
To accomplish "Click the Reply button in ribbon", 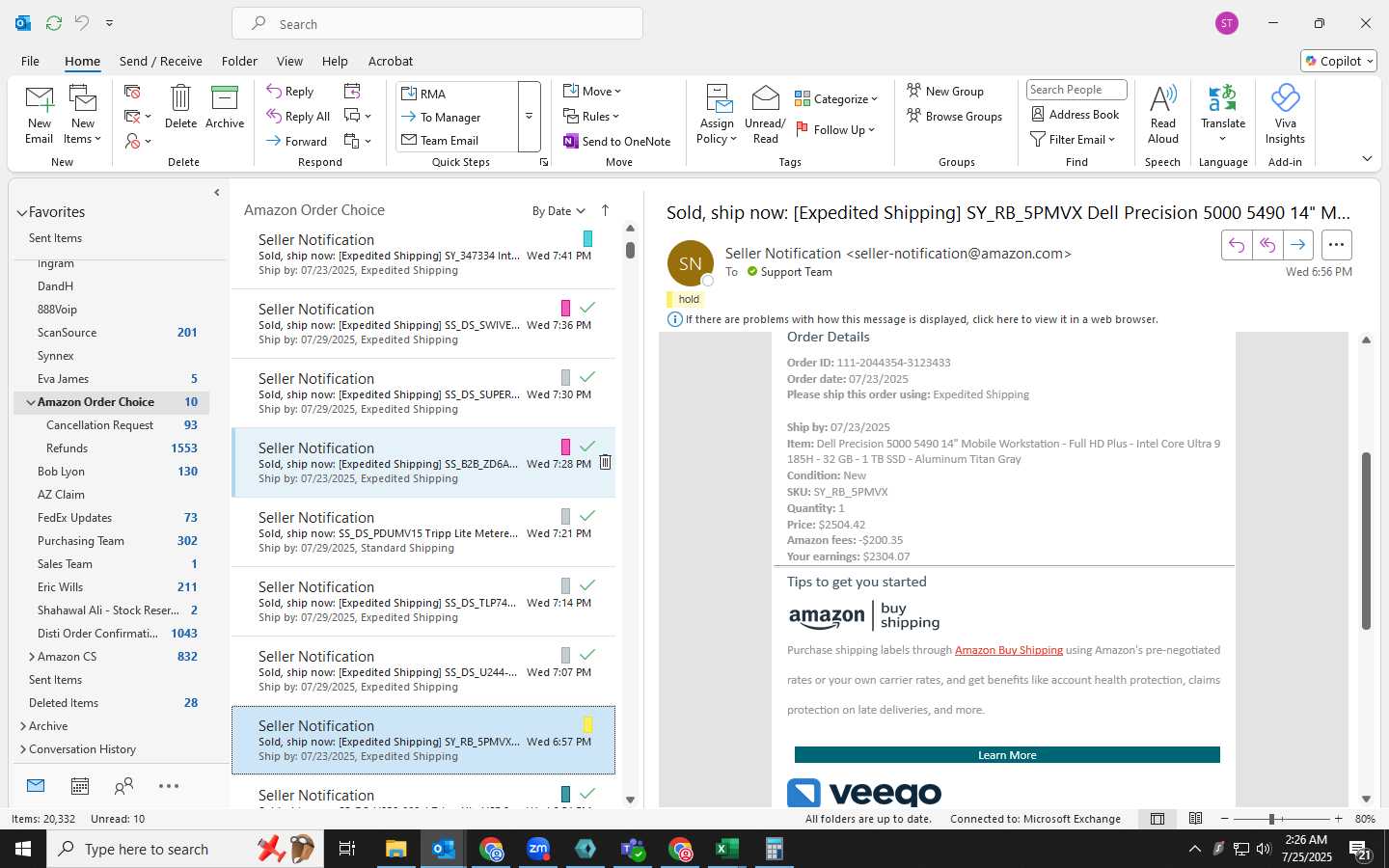I will [290, 92].
